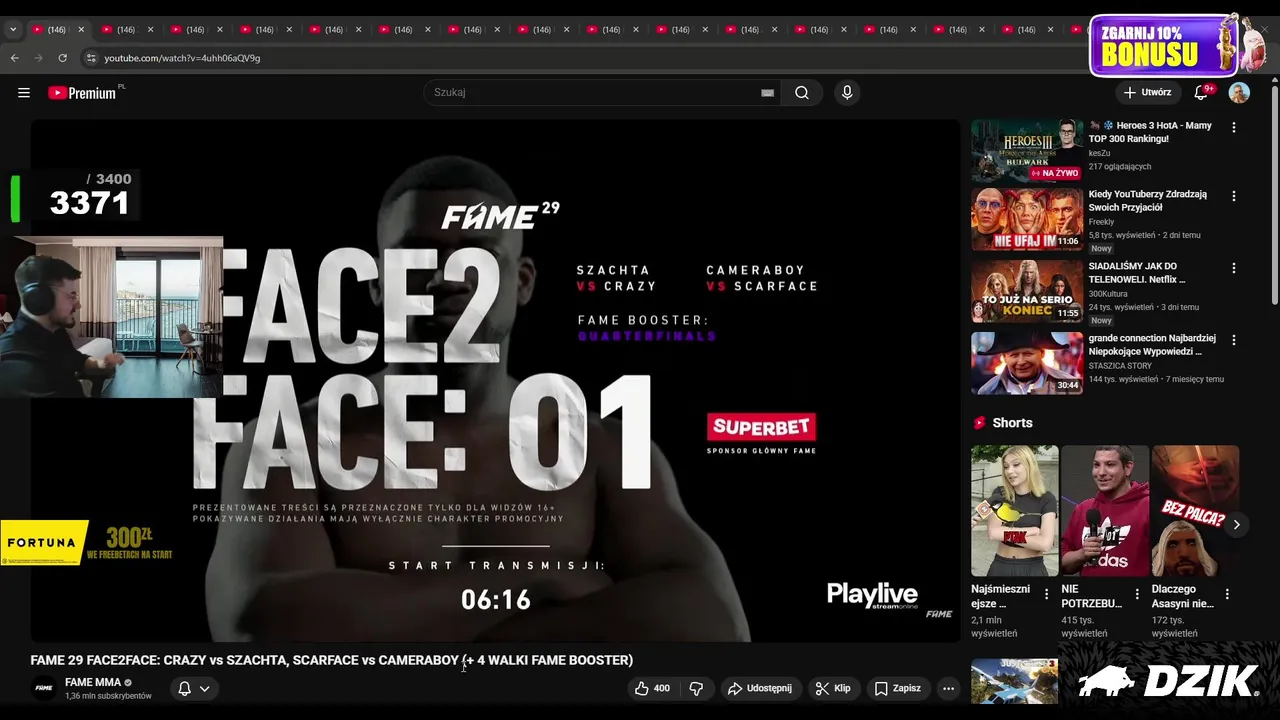Click the address bar URL
1280x720 pixels.
[x=182, y=58]
